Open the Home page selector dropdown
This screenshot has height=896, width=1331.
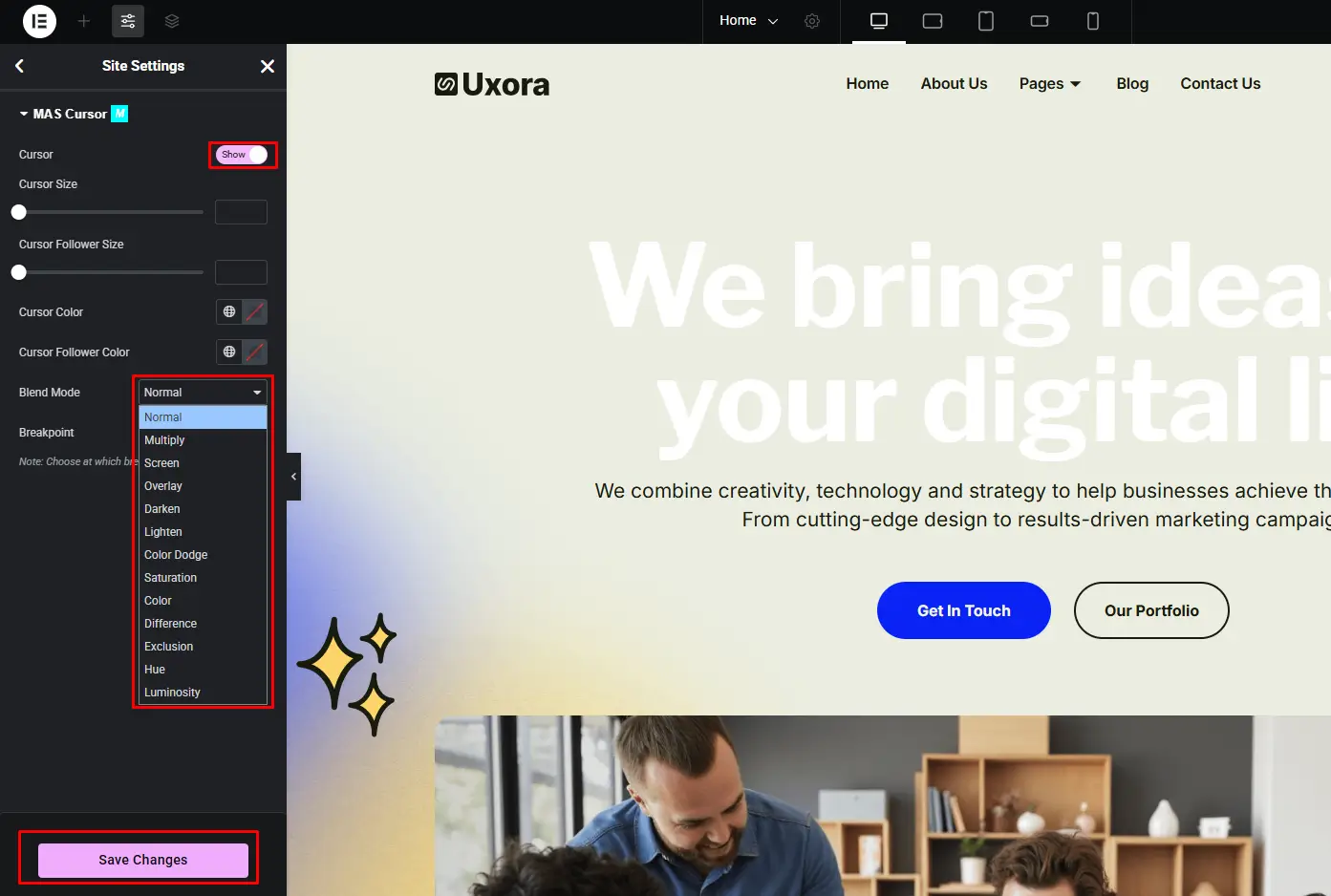click(x=748, y=21)
